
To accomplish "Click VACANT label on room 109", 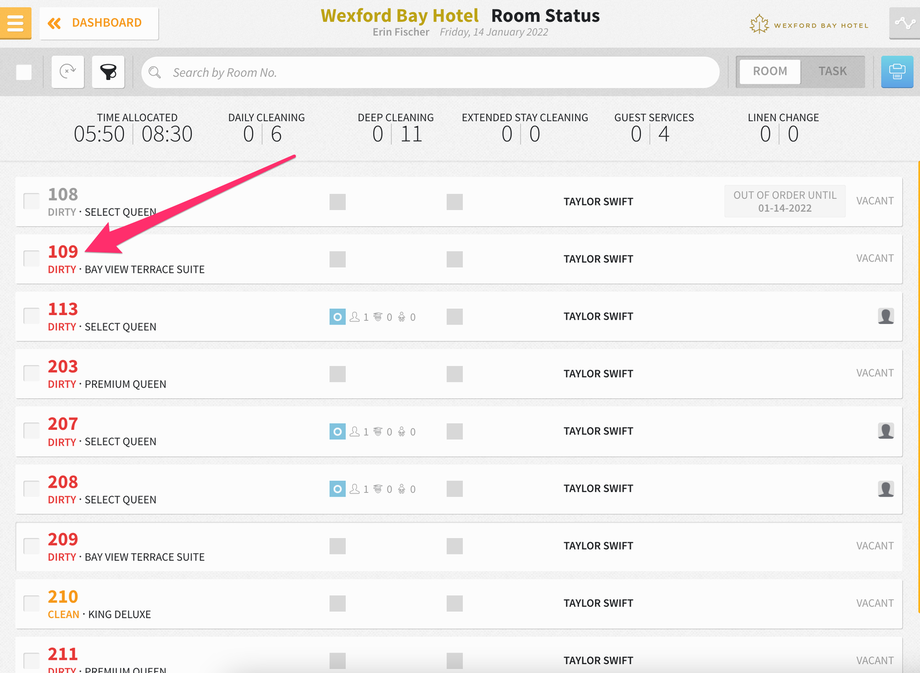I will coord(875,258).
